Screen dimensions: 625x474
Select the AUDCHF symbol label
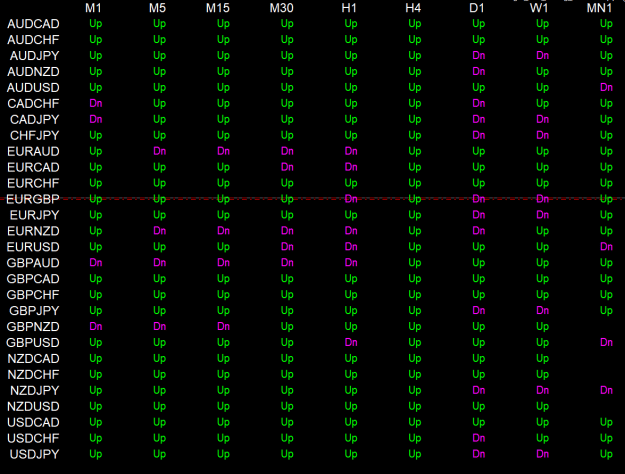(33, 40)
